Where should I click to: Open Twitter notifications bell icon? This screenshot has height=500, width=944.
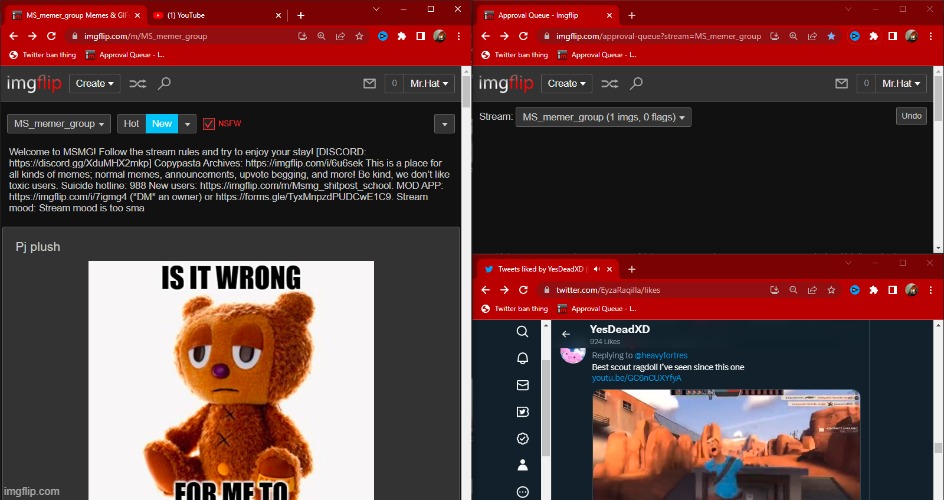tap(523, 358)
